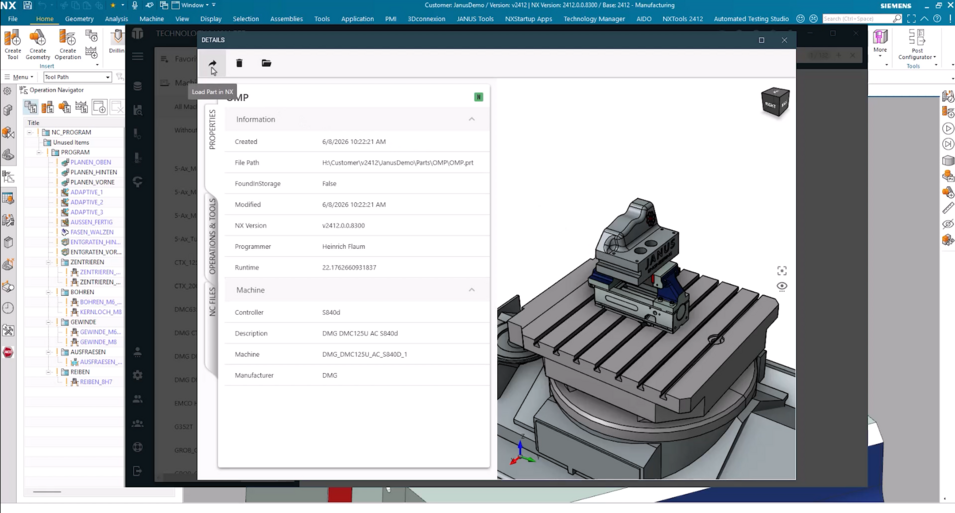The height and width of the screenshot is (513, 955).
Task: Click the database icon in Technology Manager sidebar
Action: (x=138, y=86)
